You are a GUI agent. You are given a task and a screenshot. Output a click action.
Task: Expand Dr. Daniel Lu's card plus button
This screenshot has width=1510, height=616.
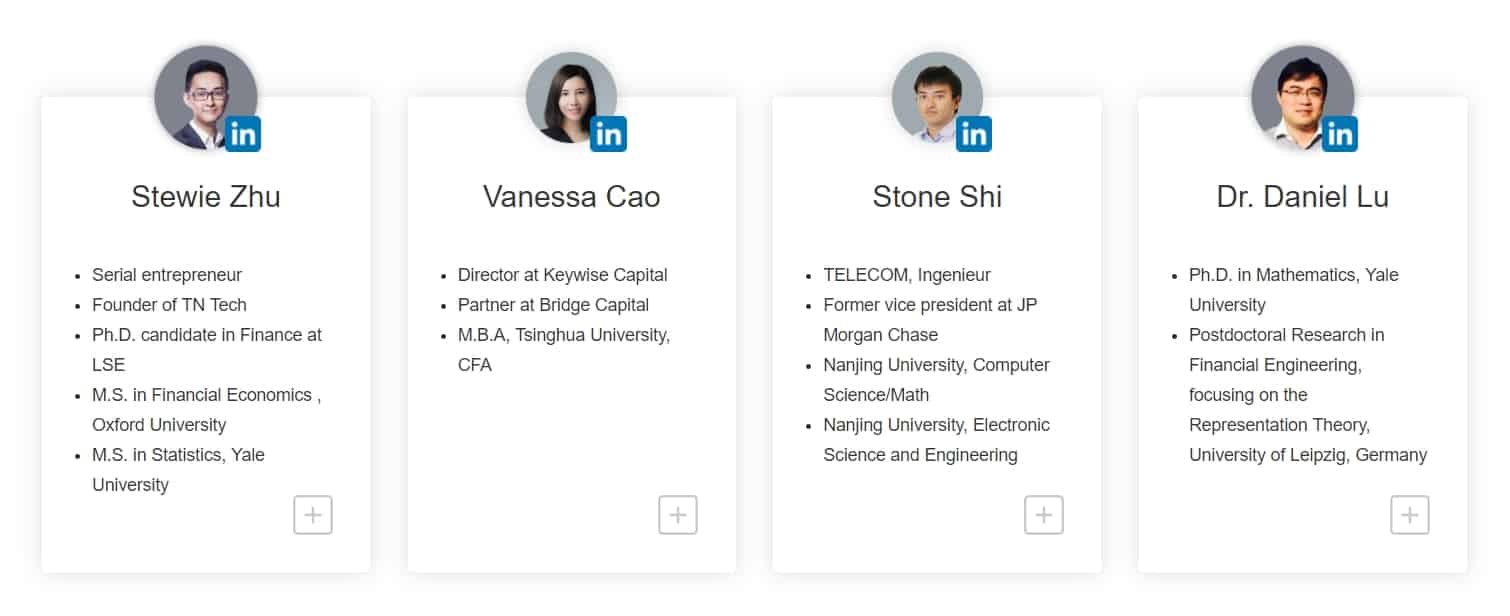click(1410, 515)
